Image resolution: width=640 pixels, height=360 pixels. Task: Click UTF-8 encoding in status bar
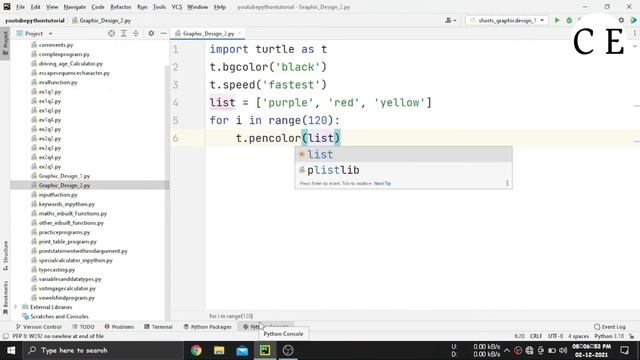pyautogui.click(x=556, y=336)
